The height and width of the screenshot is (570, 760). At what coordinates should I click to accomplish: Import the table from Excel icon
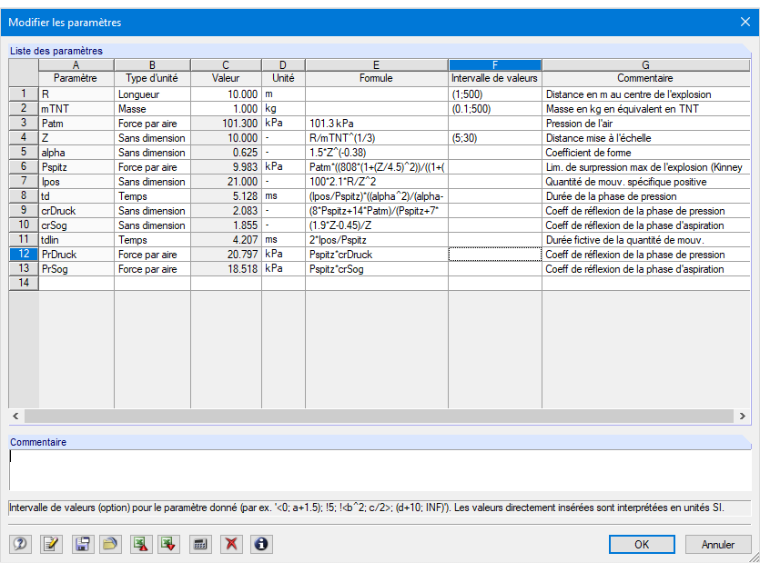tap(169, 544)
